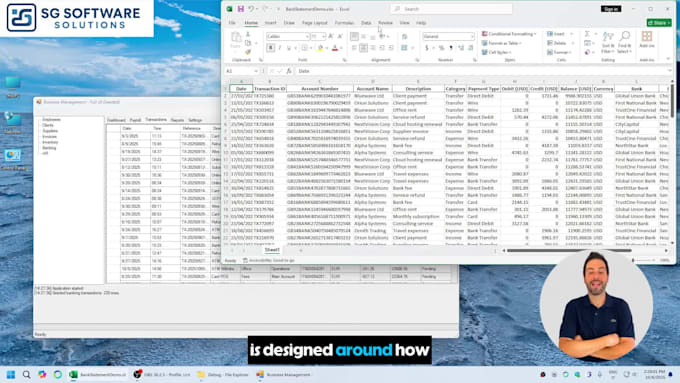The image size is (680, 383).
Task: Click the text Orientation icon
Action: point(382,36)
